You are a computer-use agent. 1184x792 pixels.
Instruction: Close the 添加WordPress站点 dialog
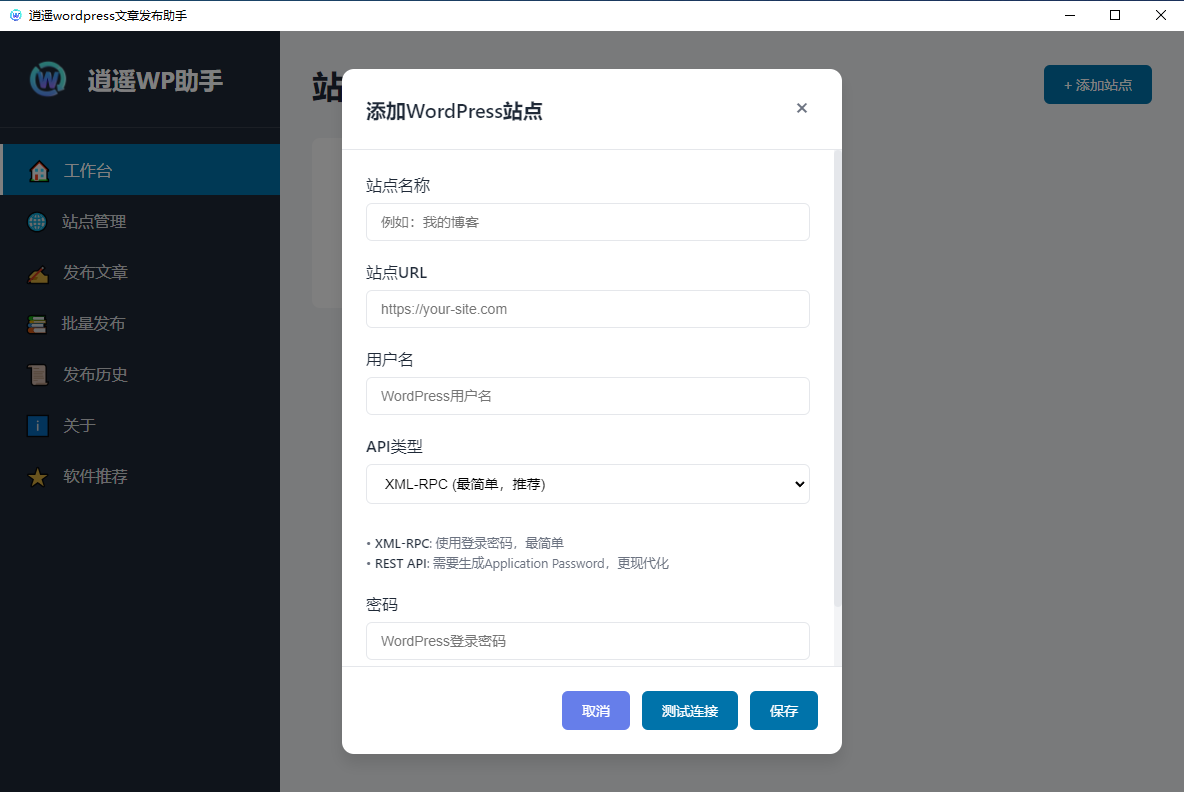[x=802, y=108]
